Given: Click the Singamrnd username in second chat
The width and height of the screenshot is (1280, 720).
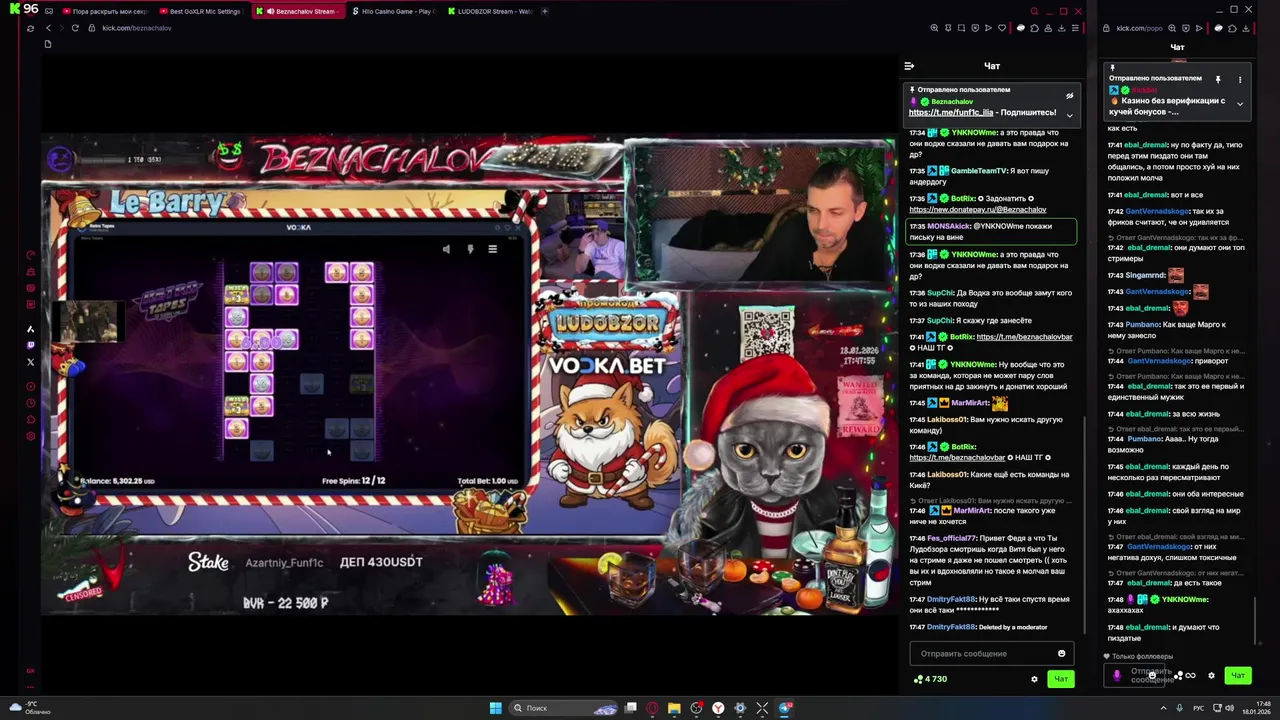Looking at the screenshot, I should pyautogui.click(x=1146, y=275).
